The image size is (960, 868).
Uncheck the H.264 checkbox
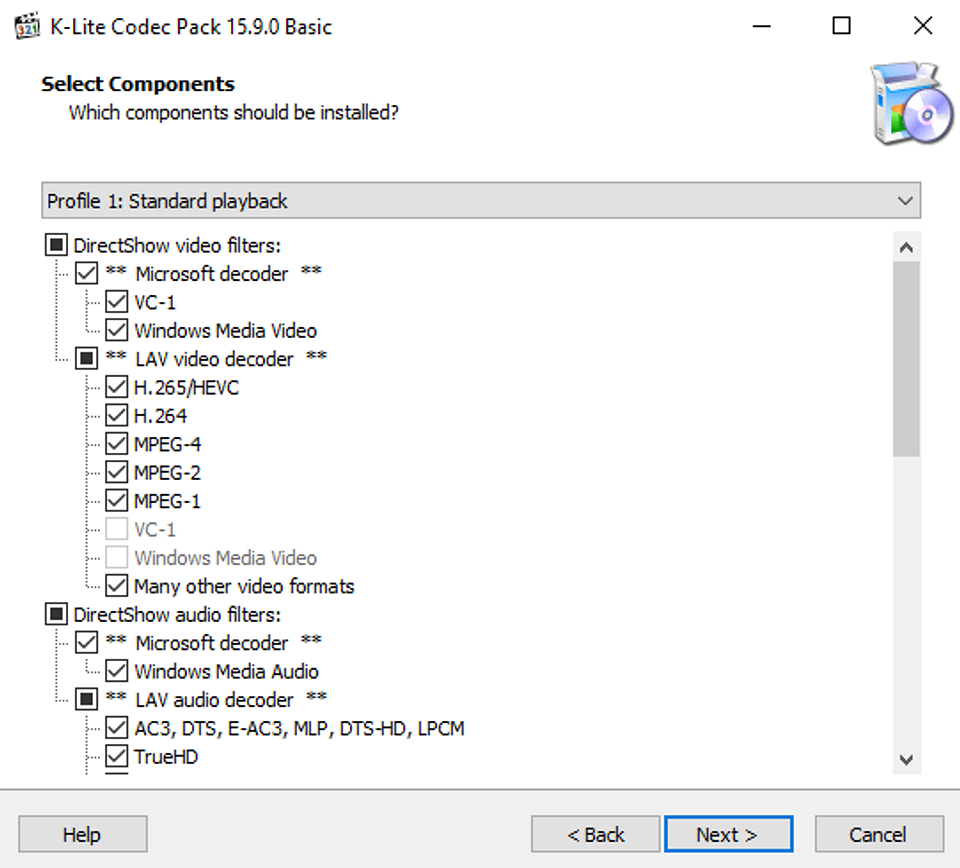(116, 416)
